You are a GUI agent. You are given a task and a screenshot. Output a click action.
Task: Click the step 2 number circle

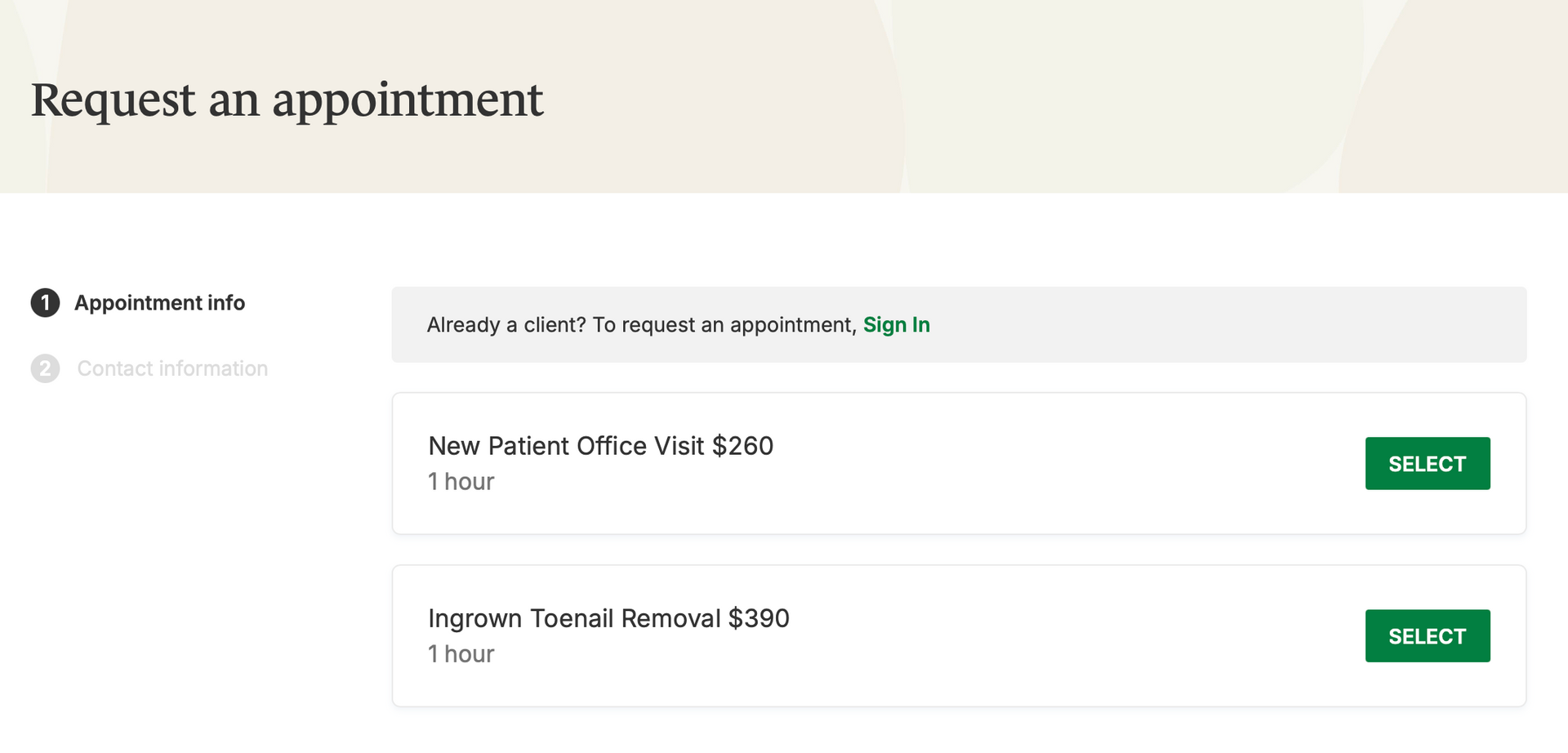click(45, 369)
